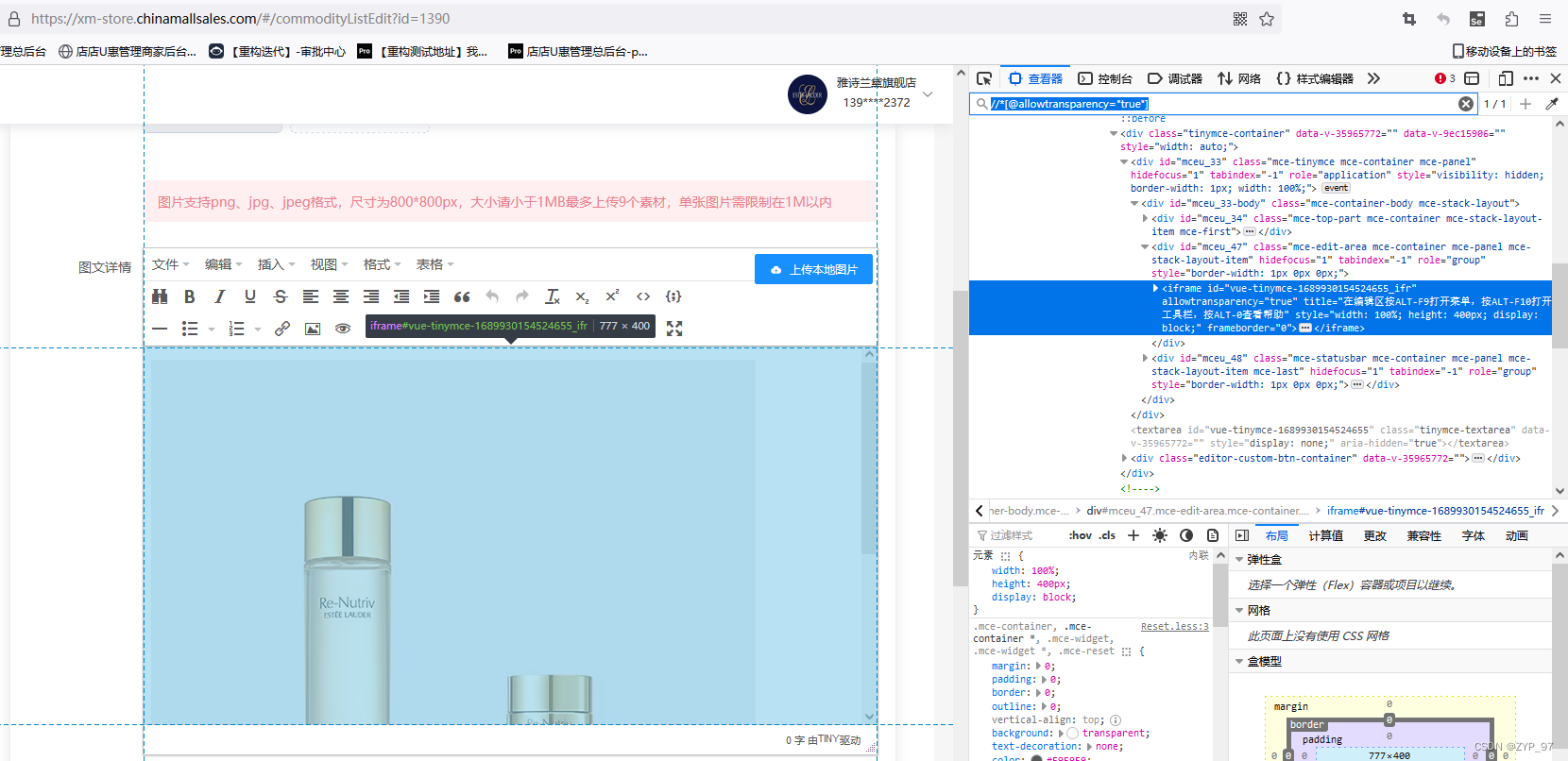This screenshot has height=761, width=1568.
Task: Click 上传本地图片 upload button
Action: [813, 269]
